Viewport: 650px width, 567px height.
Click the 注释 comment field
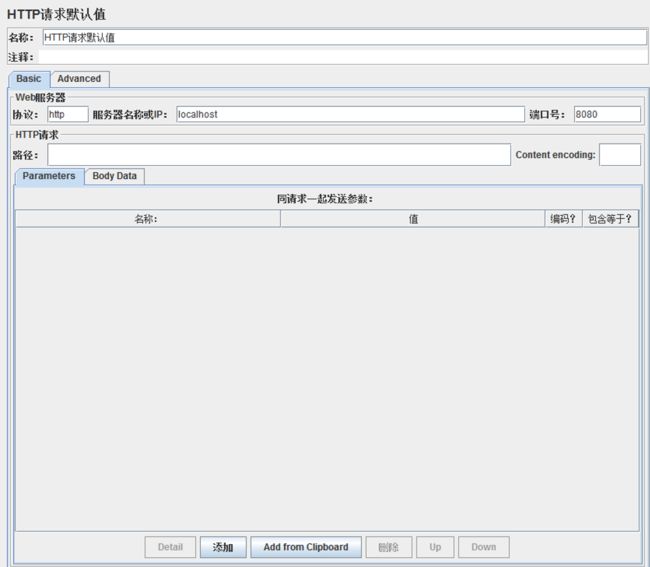tap(343, 57)
